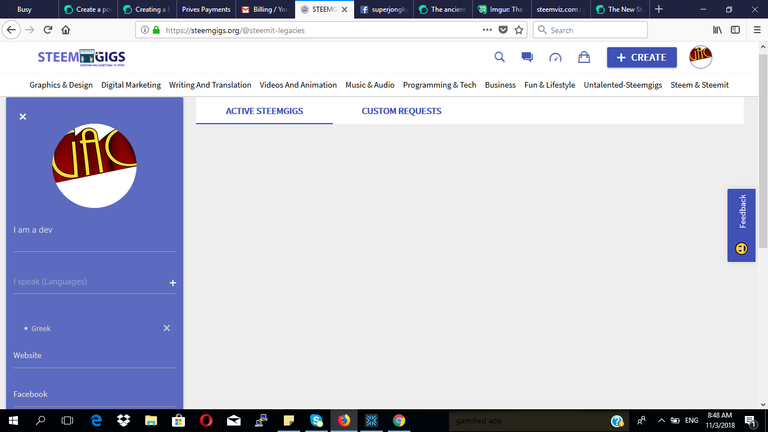Remove the Greek language entry
The width and height of the screenshot is (768, 432).
(x=167, y=328)
